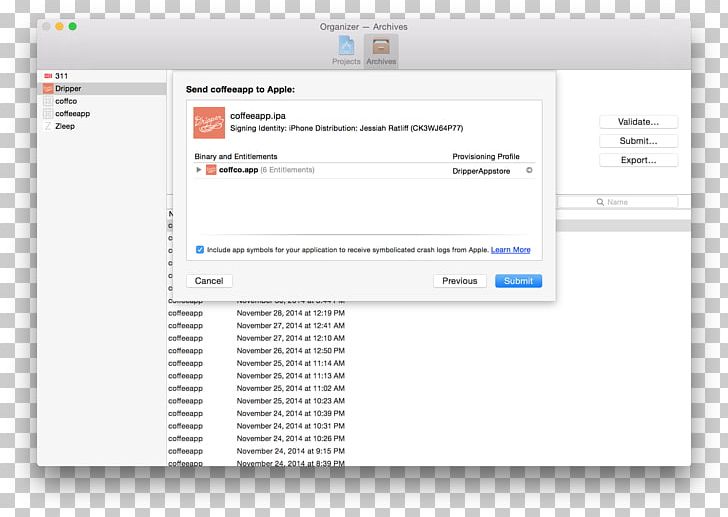Screen dimensions: 728x517
Task: Open the Learn More link
Action: 510,250
